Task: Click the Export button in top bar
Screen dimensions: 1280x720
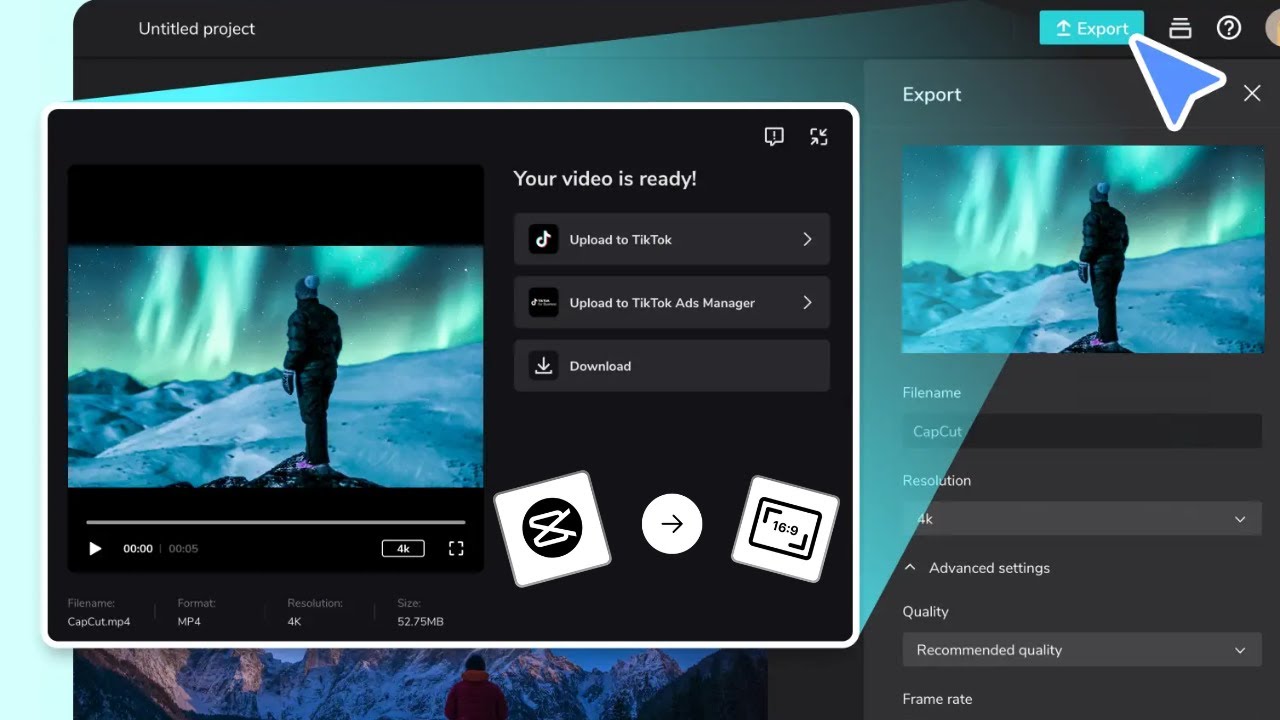Action: point(1091,28)
